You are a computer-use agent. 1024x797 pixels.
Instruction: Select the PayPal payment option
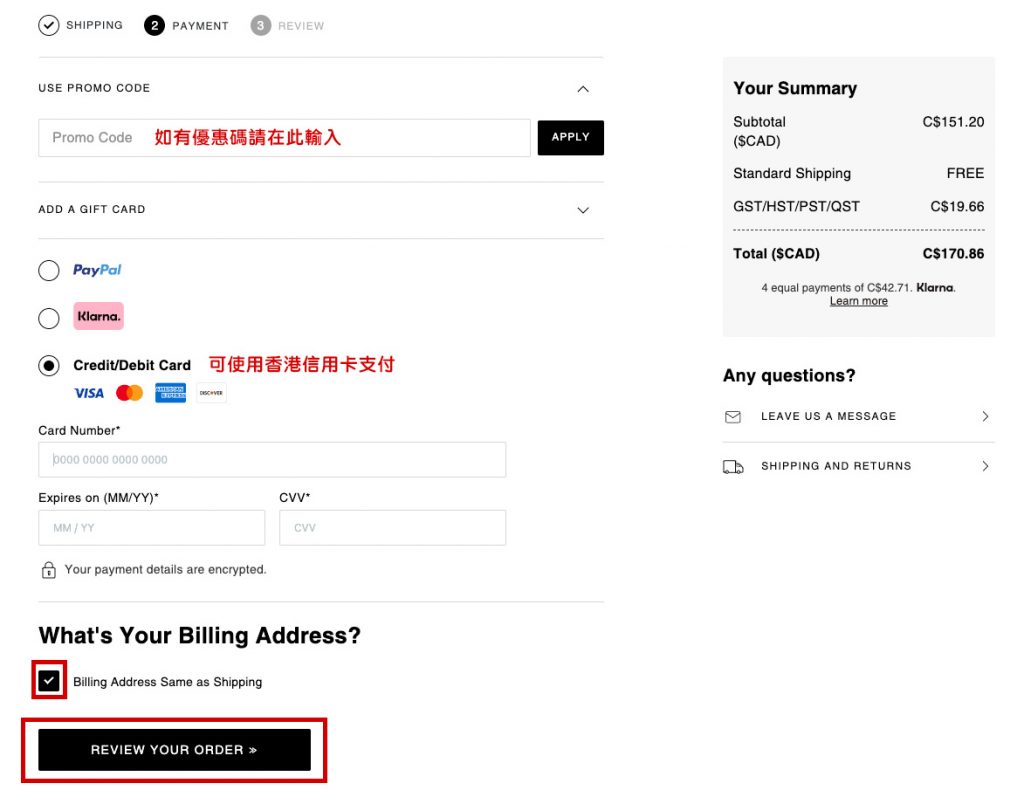pos(49,270)
